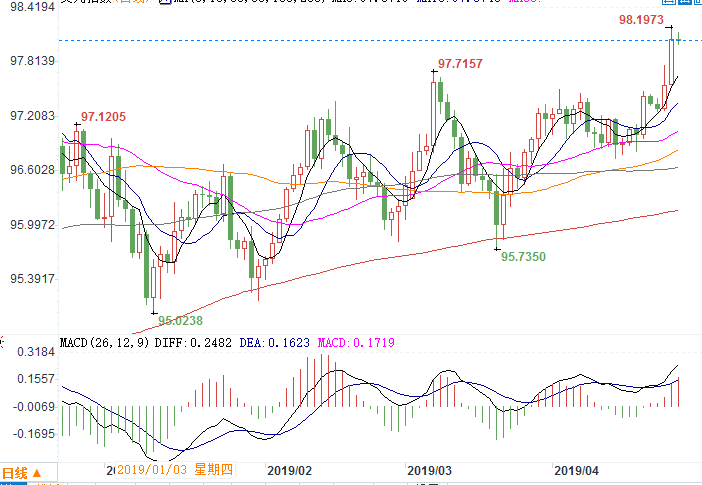This screenshot has width=702, height=485.
Task: Select the 2019/03 date axis marker
Action: [x=431, y=469]
